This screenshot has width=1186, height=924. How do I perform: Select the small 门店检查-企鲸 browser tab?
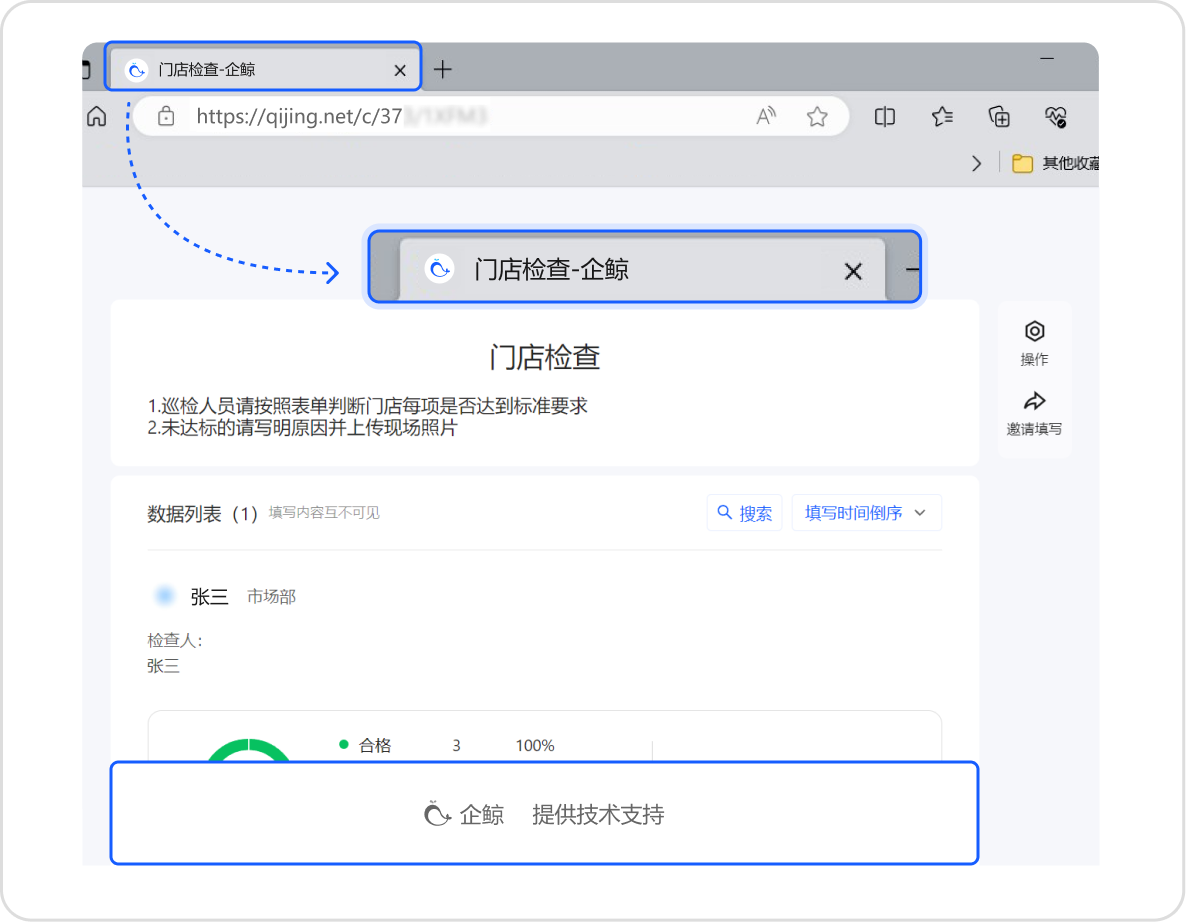coord(250,70)
